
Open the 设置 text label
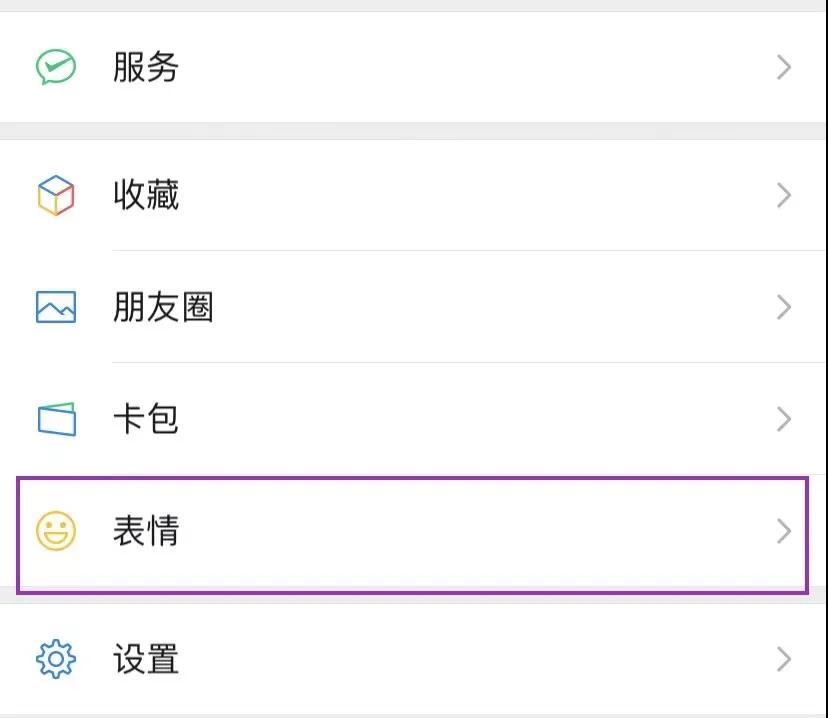pyautogui.click(x=146, y=659)
